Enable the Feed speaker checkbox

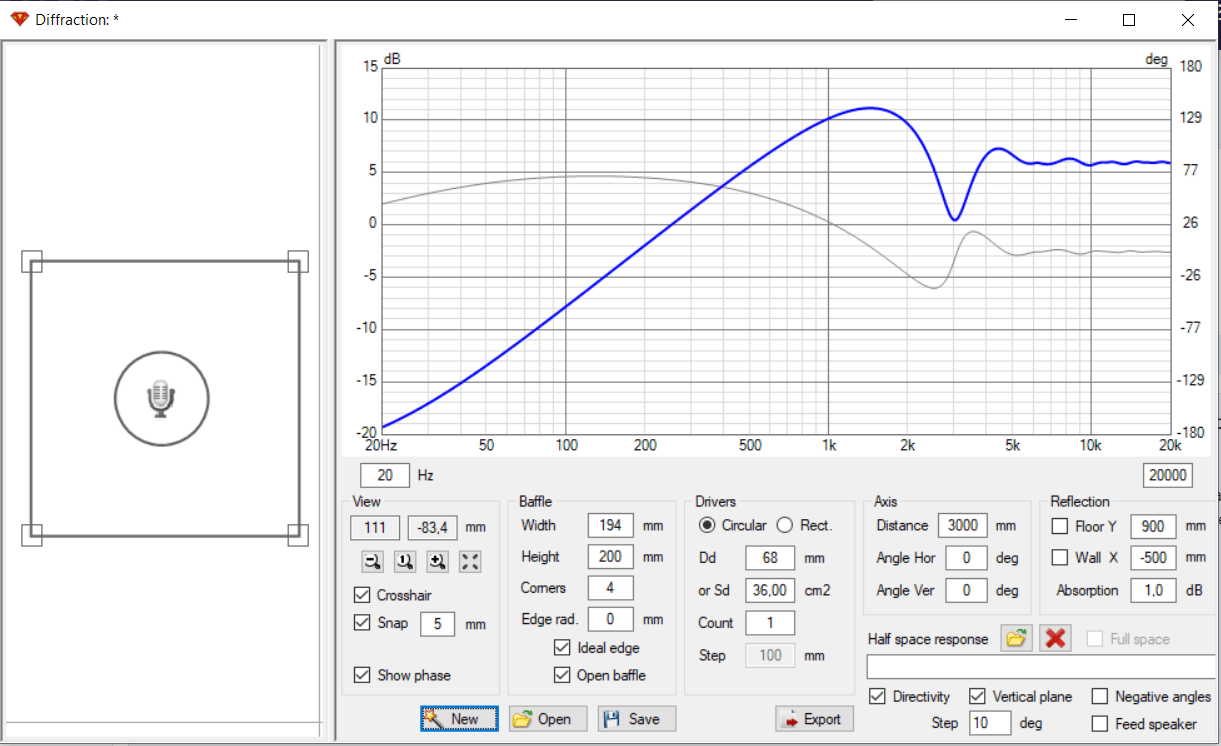(1100, 723)
